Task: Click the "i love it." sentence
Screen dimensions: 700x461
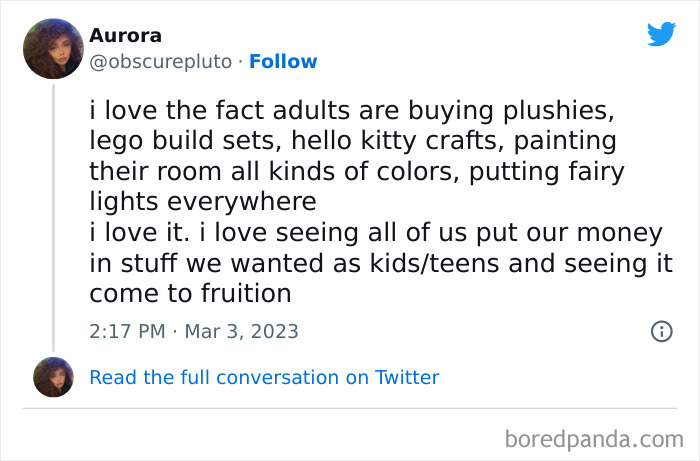Action: (x=136, y=233)
